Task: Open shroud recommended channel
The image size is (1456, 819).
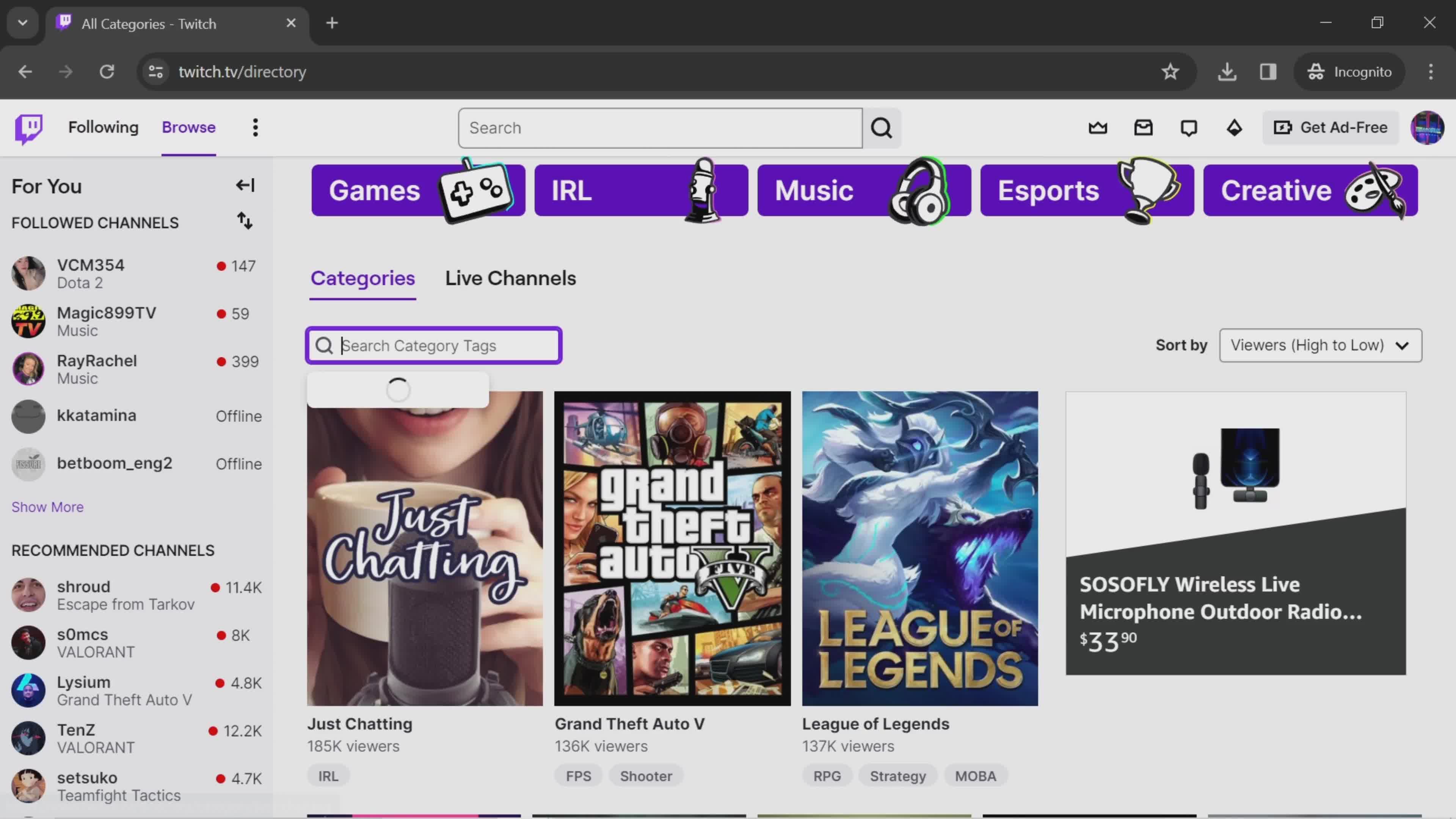Action: click(x=136, y=595)
